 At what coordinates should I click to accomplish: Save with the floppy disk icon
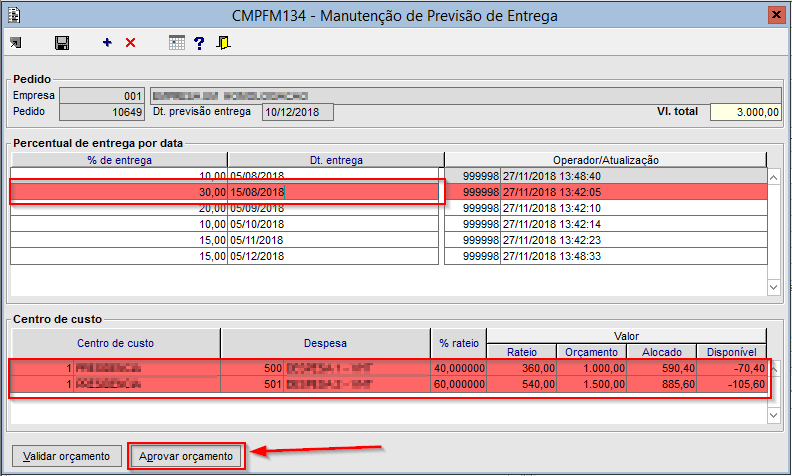coord(62,43)
